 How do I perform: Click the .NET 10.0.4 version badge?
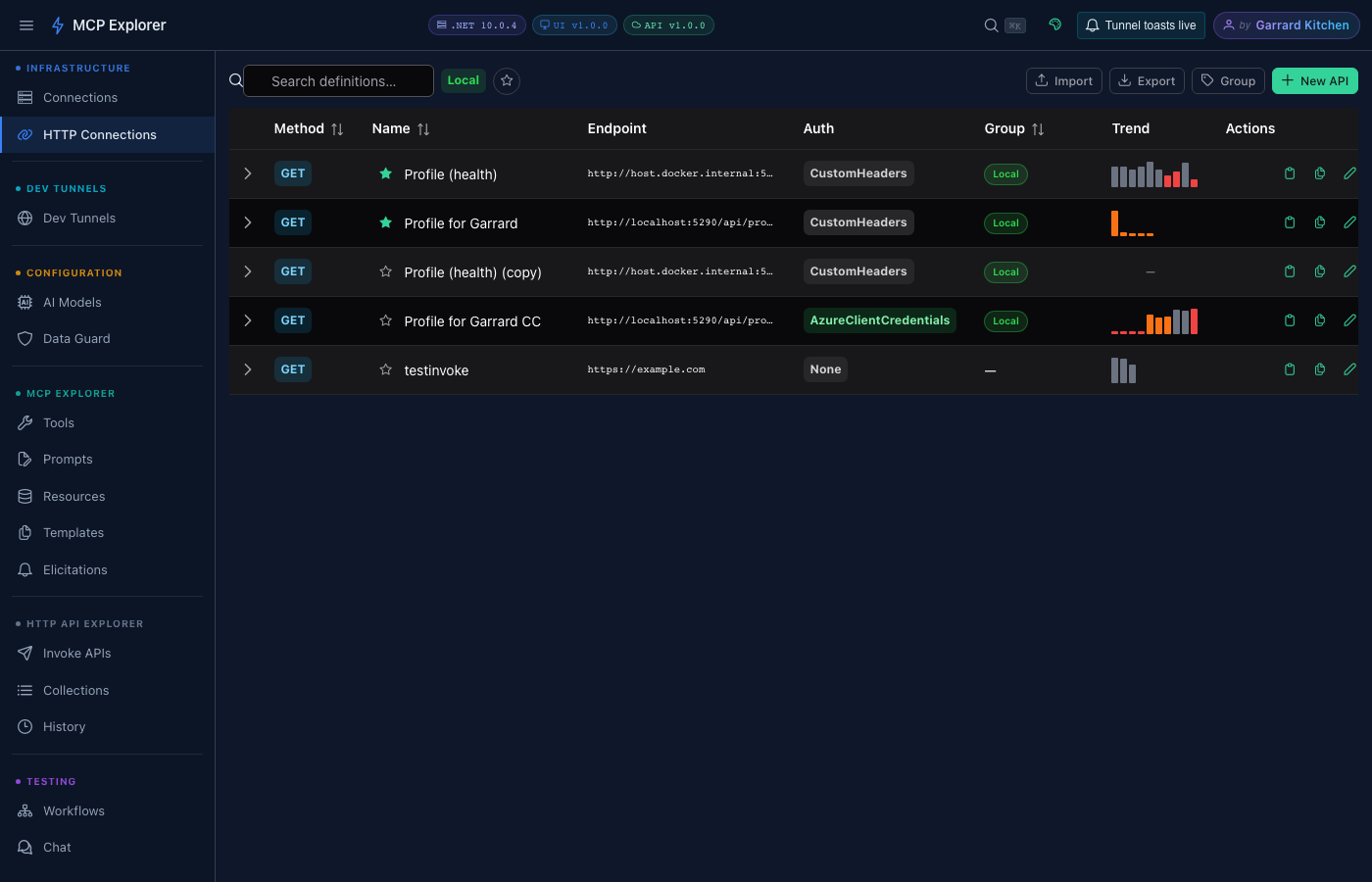tap(477, 25)
